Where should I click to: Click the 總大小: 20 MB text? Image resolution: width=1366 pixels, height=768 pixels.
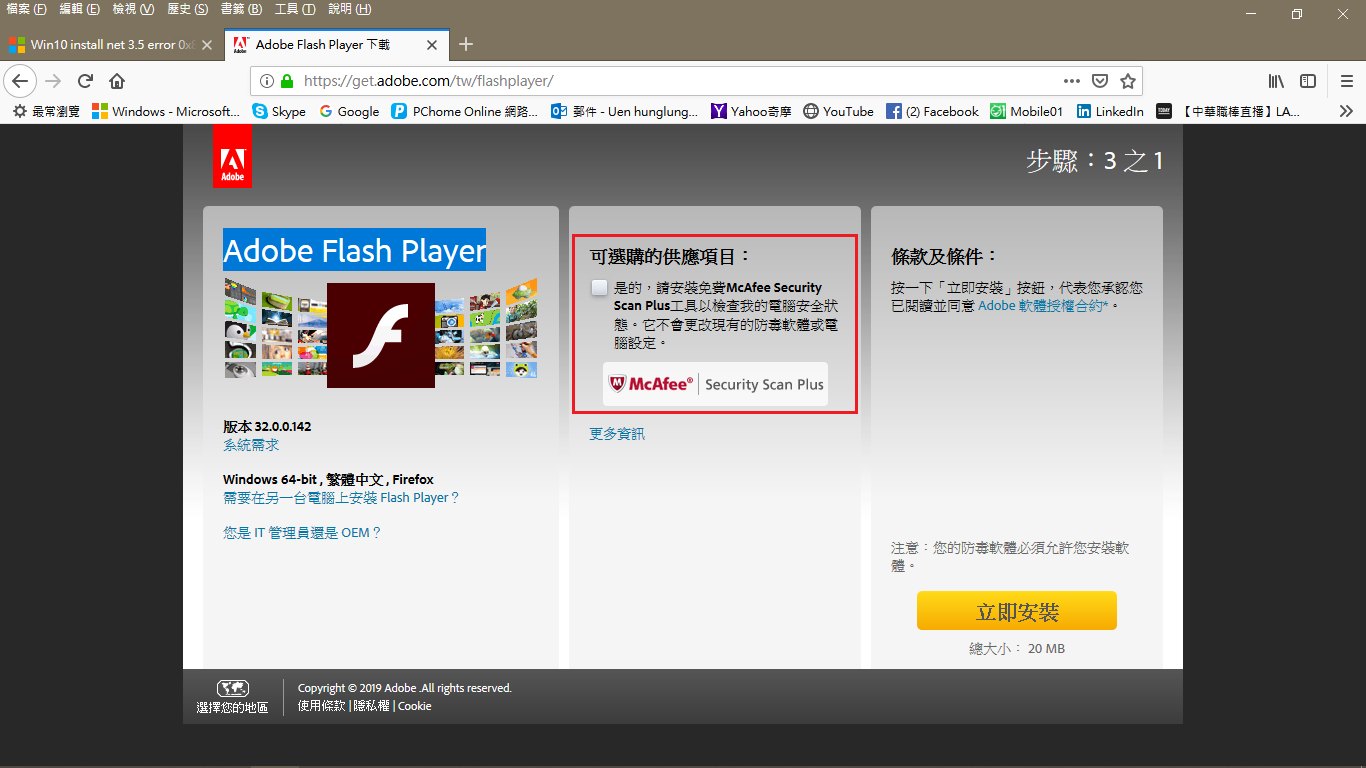click(x=1017, y=649)
